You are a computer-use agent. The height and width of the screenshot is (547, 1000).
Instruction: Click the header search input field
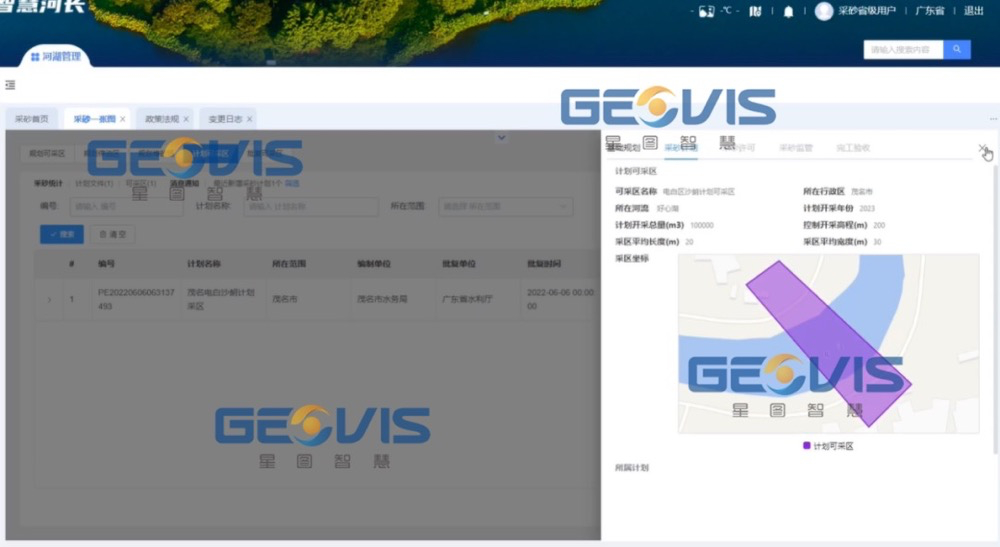pos(903,49)
